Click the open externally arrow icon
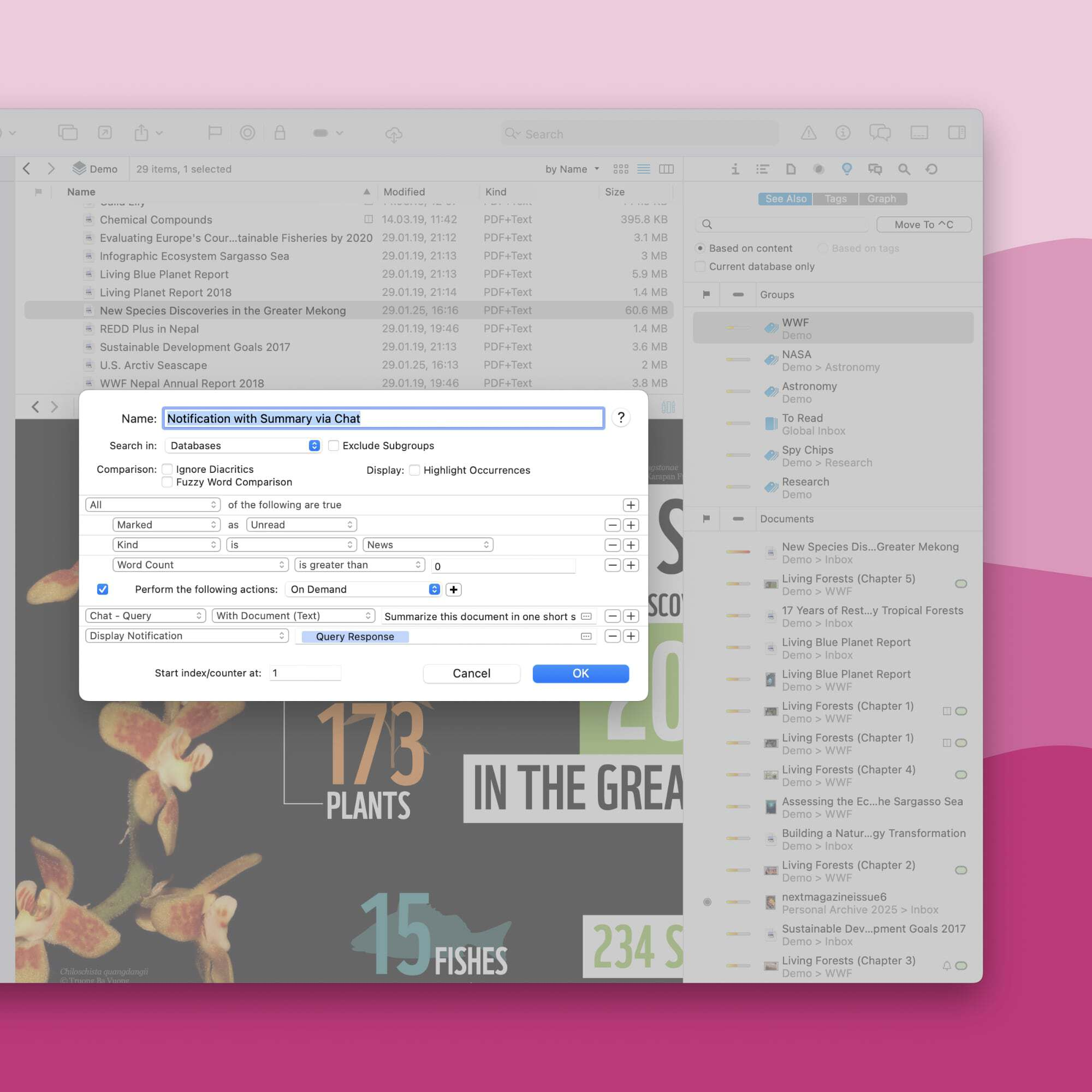Viewport: 1092px width, 1092px height. coord(105,133)
